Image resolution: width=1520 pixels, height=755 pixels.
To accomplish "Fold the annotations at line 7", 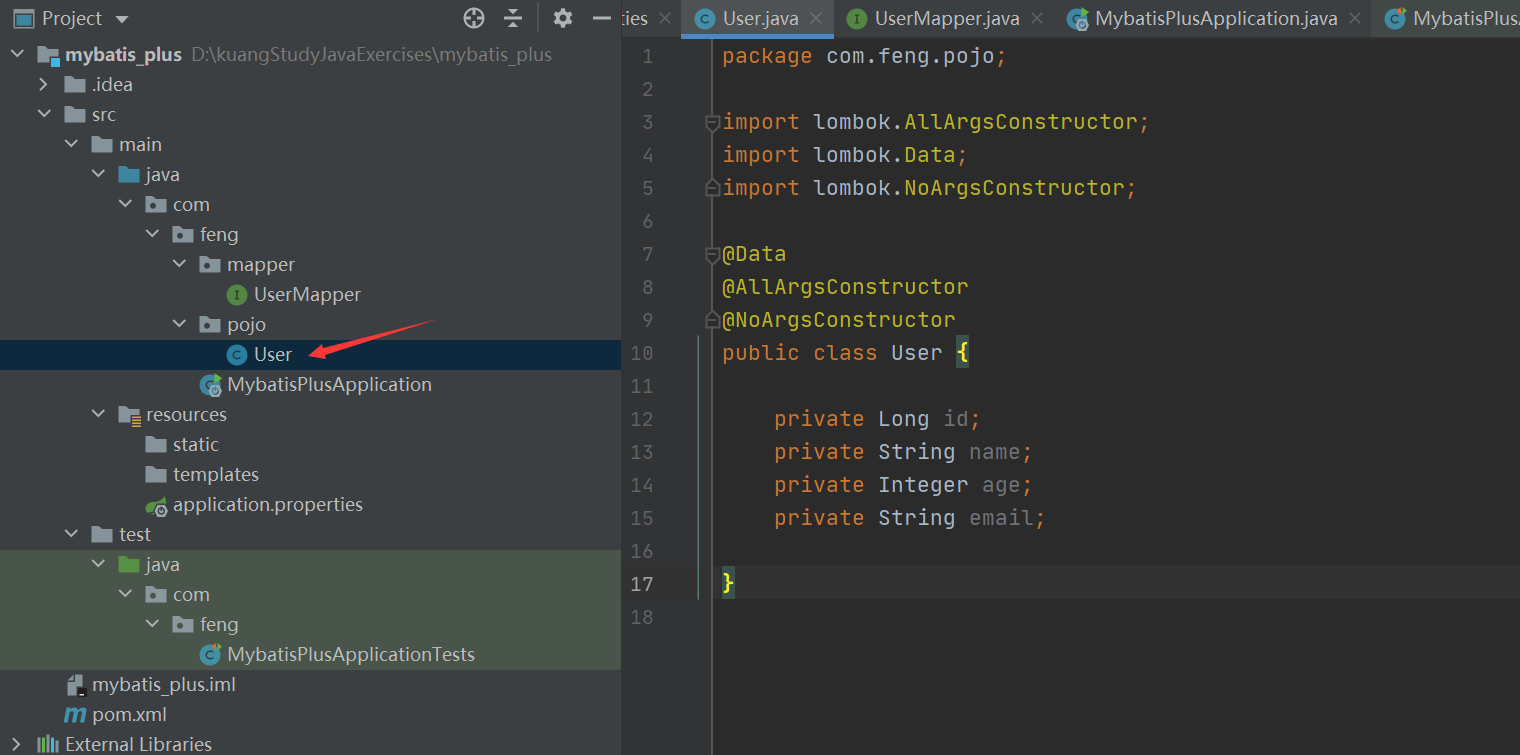I will point(712,255).
